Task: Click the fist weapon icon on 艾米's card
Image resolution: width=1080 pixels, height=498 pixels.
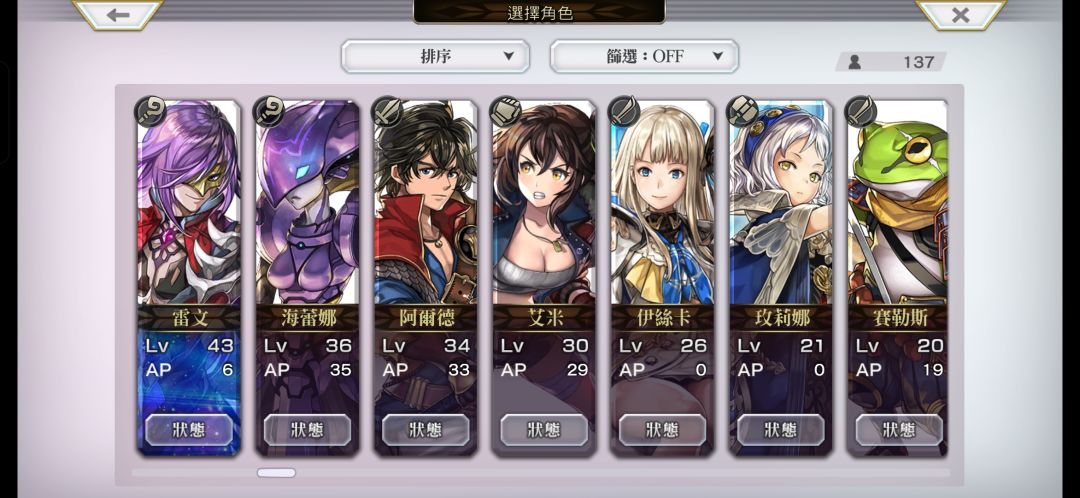Action: point(506,112)
